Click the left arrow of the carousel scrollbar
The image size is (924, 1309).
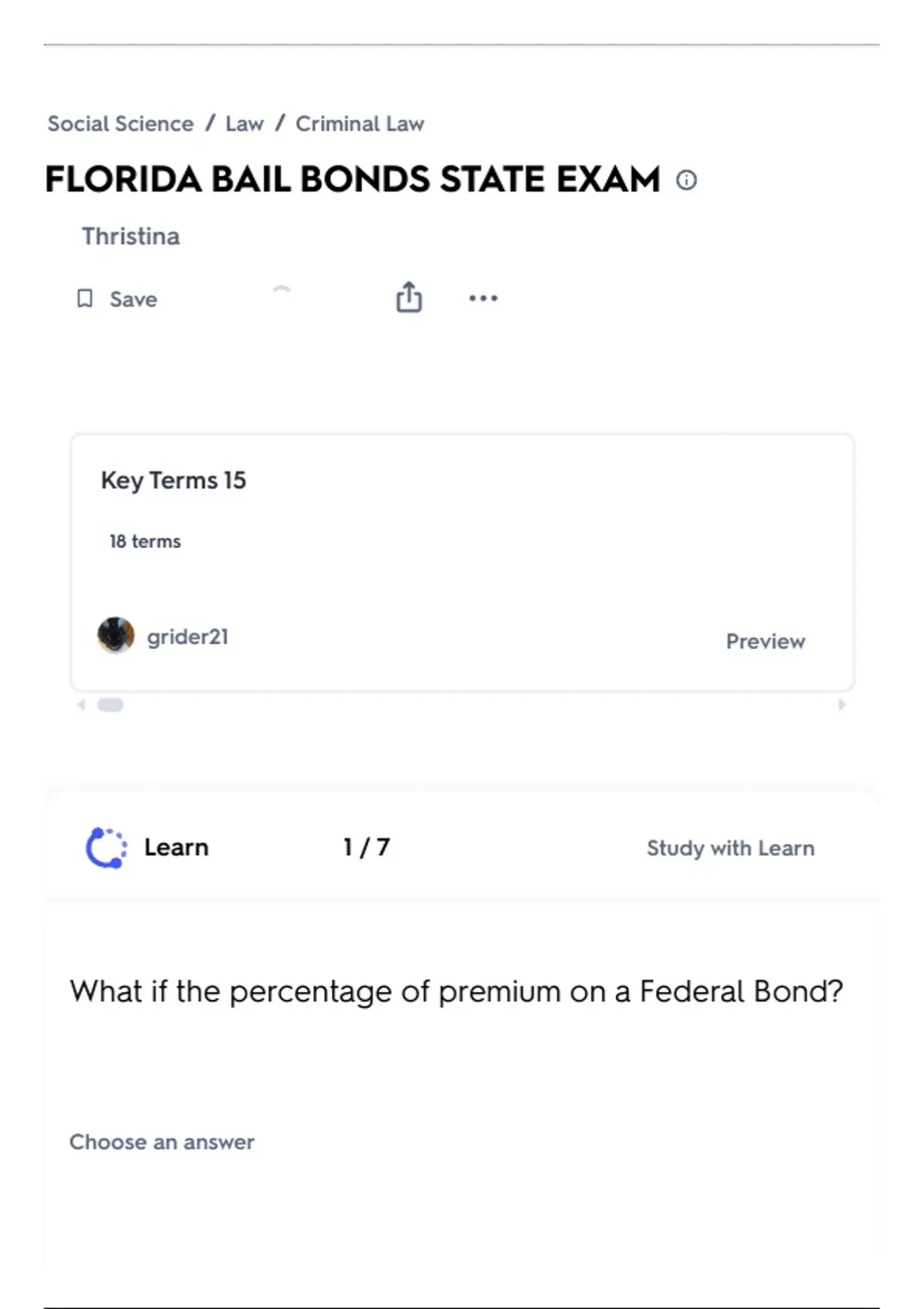coord(81,705)
